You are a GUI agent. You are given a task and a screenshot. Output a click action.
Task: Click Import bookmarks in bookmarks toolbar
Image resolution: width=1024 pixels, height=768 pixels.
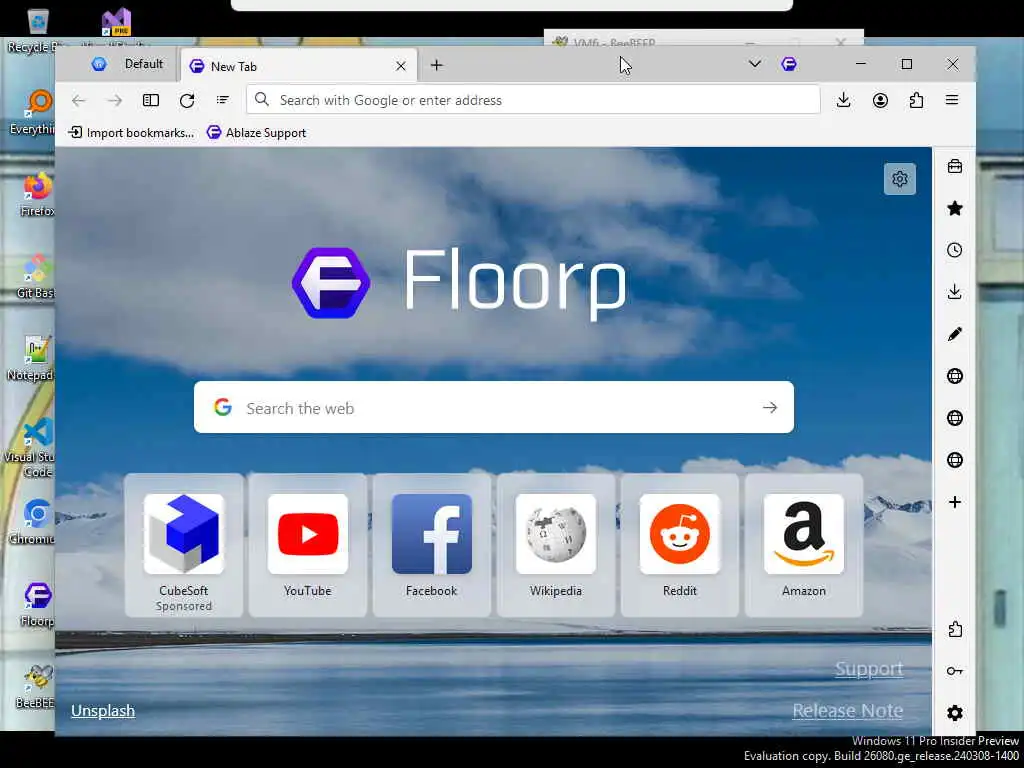(x=131, y=133)
